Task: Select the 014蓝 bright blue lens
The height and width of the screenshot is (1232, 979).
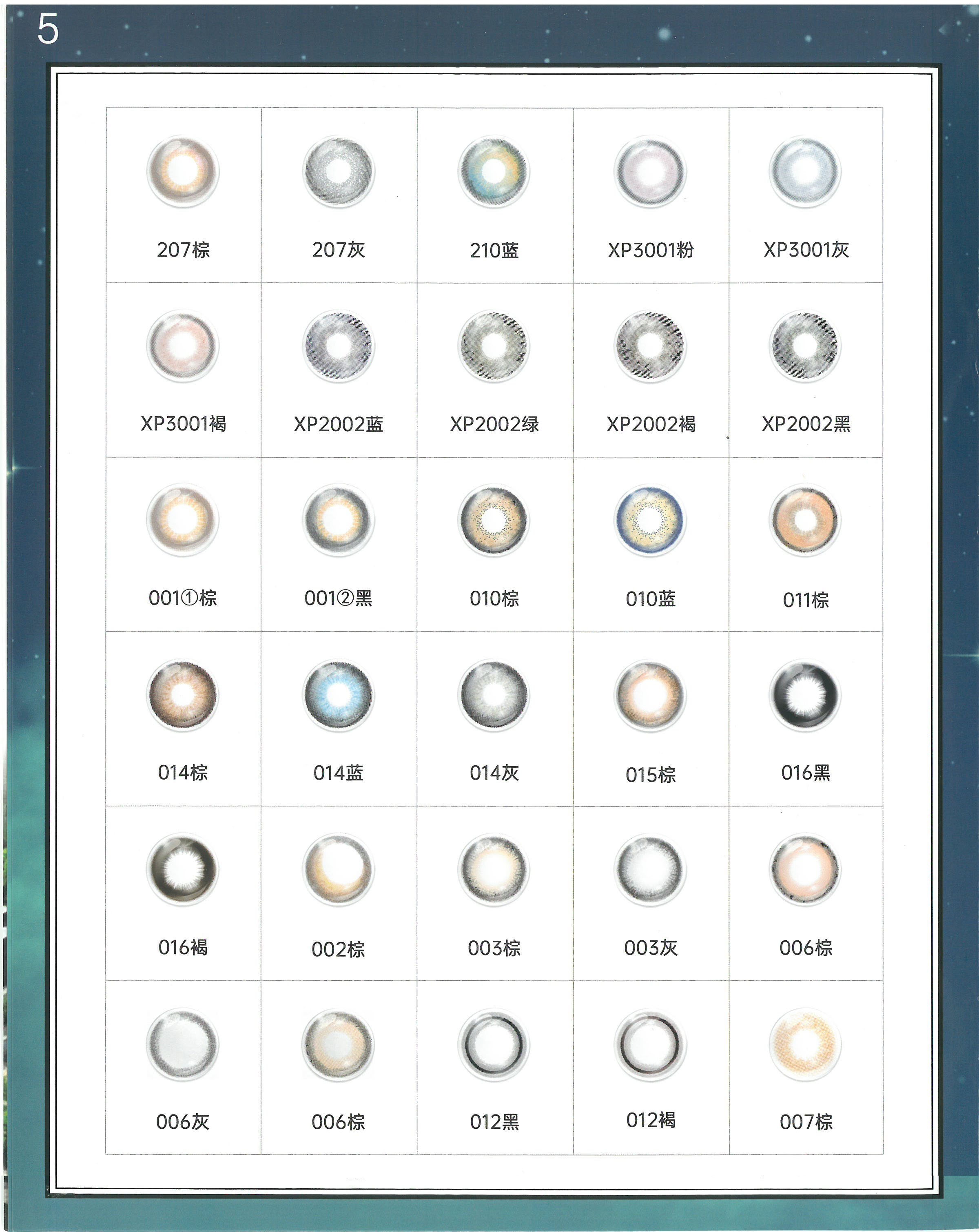Action: pyautogui.click(x=338, y=696)
